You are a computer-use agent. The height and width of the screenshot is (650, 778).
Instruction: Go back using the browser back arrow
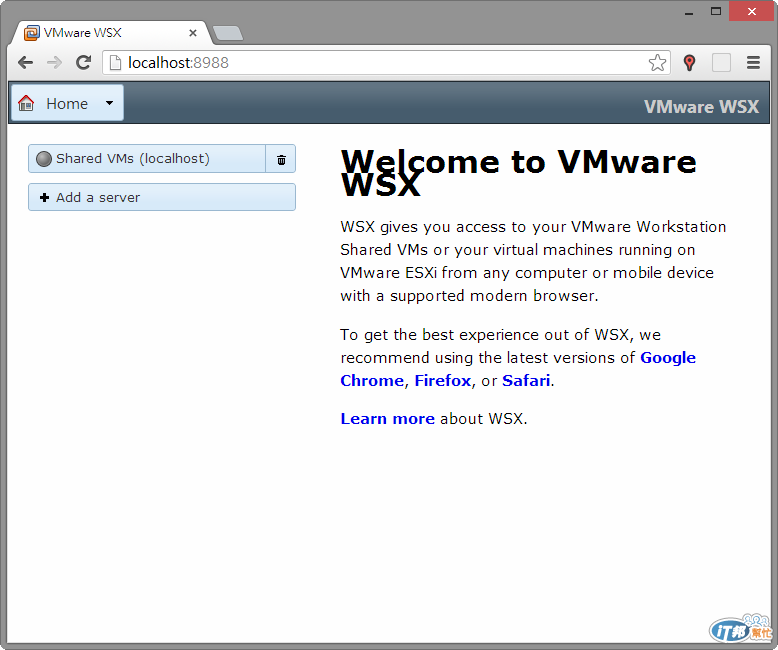pyautogui.click(x=25, y=63)
